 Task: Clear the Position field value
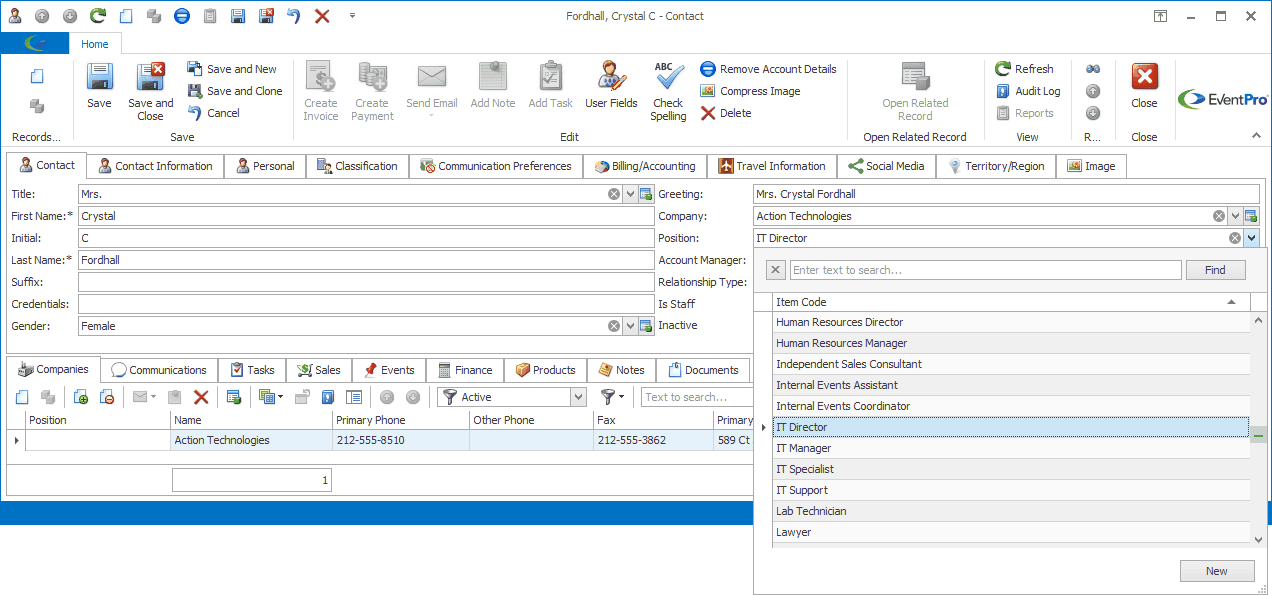coord(1235,238)
